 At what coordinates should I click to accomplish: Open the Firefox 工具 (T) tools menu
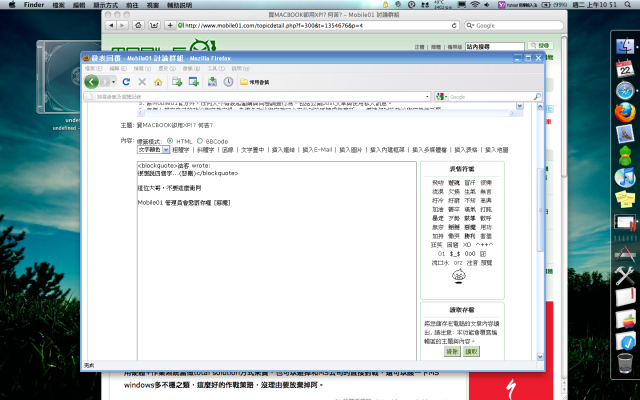point(216,69)
